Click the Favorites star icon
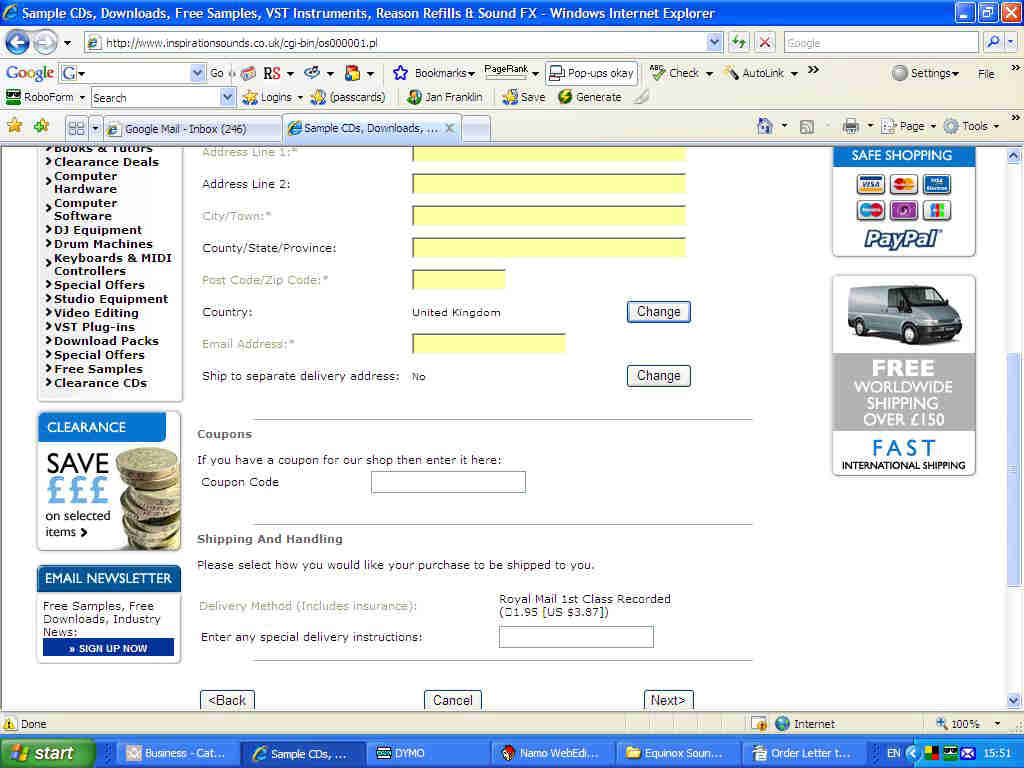 click(x=14, y=126)
